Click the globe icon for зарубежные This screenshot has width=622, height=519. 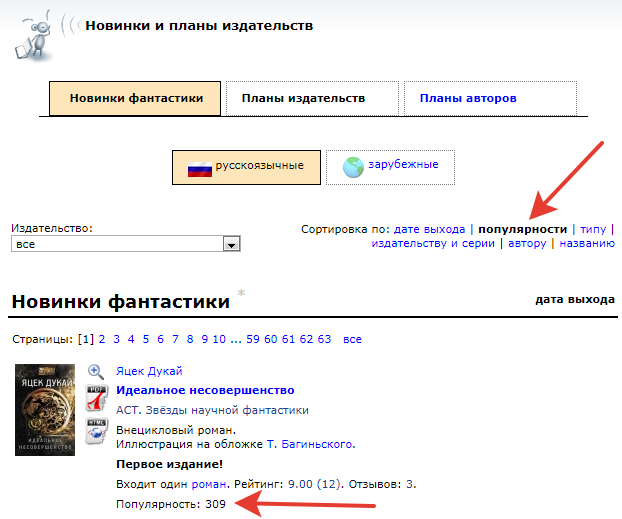(353, 167)
